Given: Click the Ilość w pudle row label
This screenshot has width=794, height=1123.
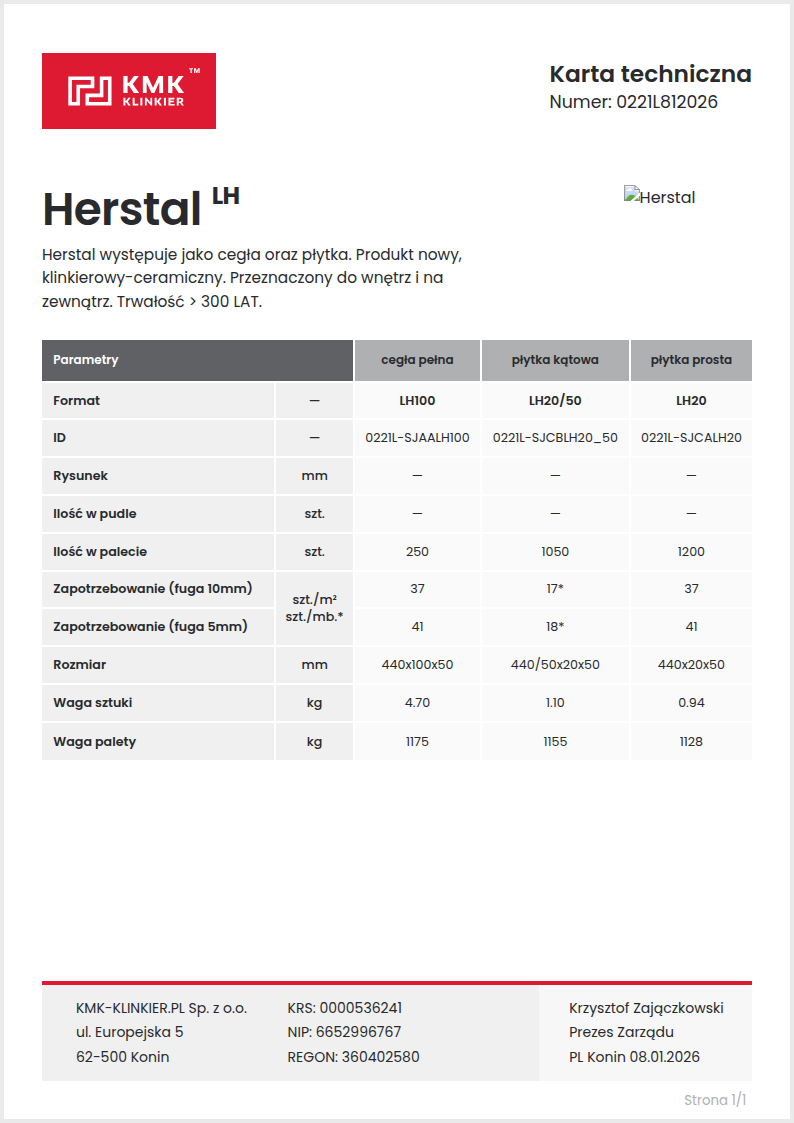Looking at the screenshot, I should coord(95,514).
